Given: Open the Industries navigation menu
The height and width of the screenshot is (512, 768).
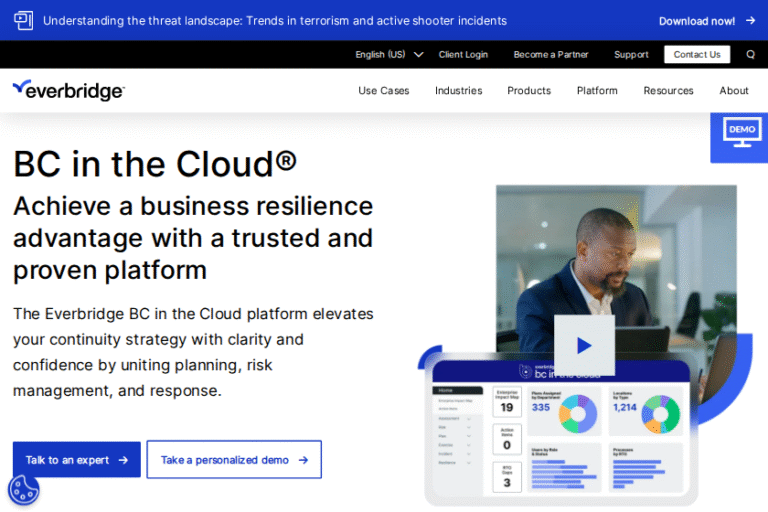Looking at the screenshot, I should (458, 90).
